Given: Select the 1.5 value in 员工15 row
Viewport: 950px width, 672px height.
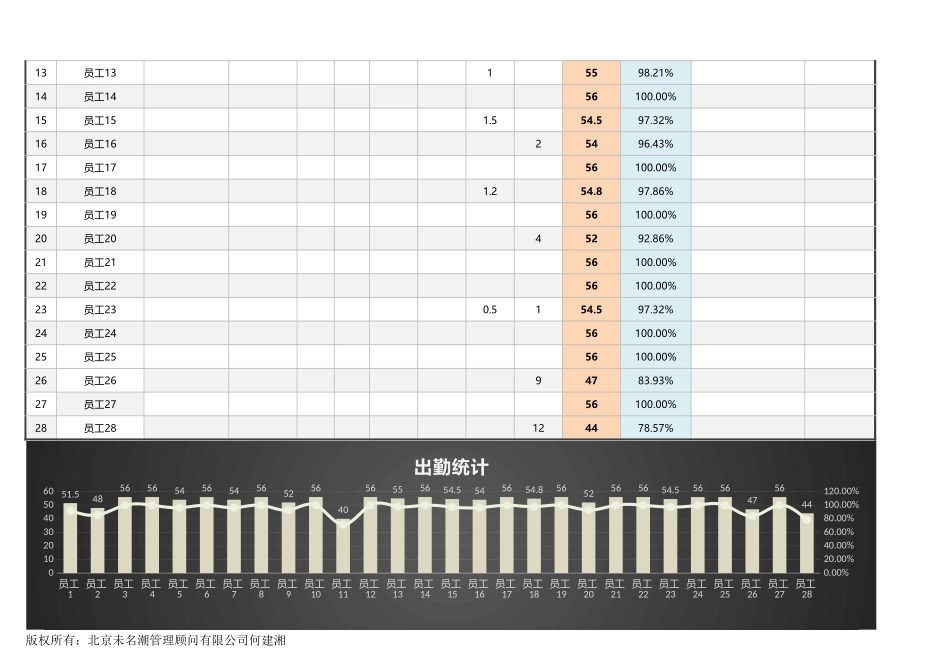Looking at the screenshot, I should coord(490,120).
